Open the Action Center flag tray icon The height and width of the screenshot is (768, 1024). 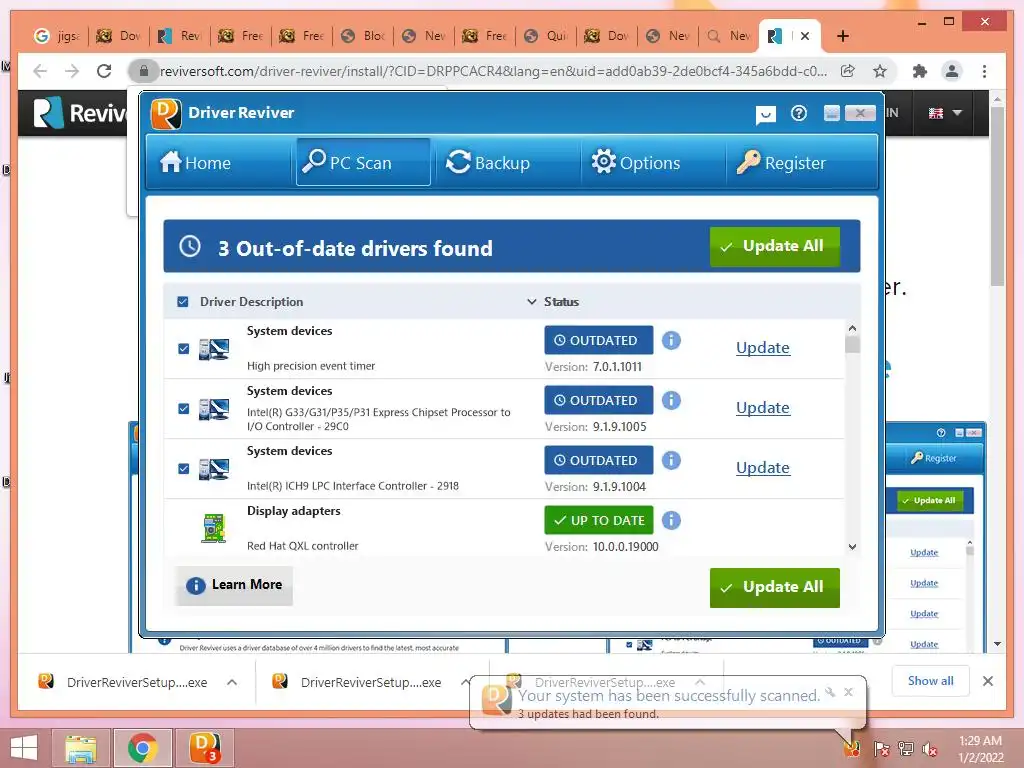click(881, 749)
